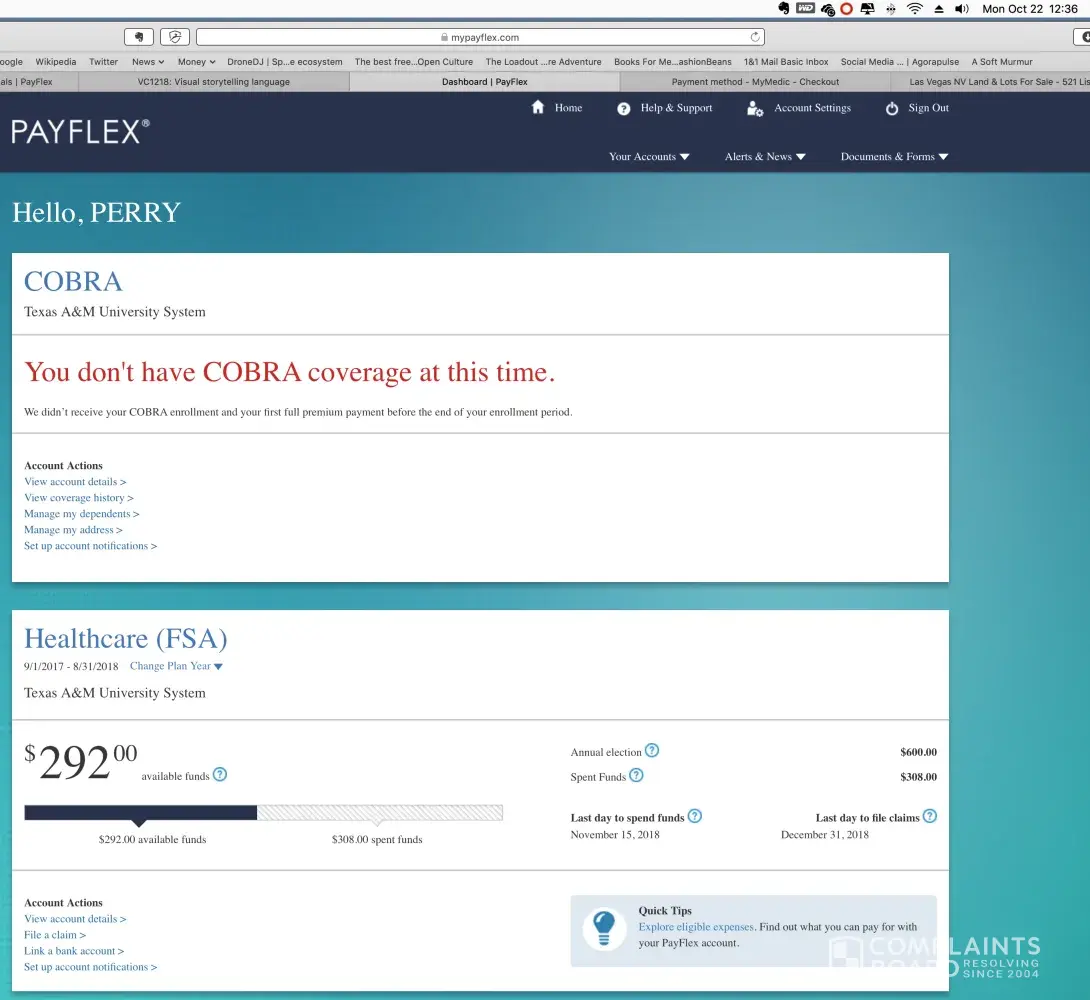Click FSA Set up account notifications link
1090x1000 pixels.
(x=90, y=967)
